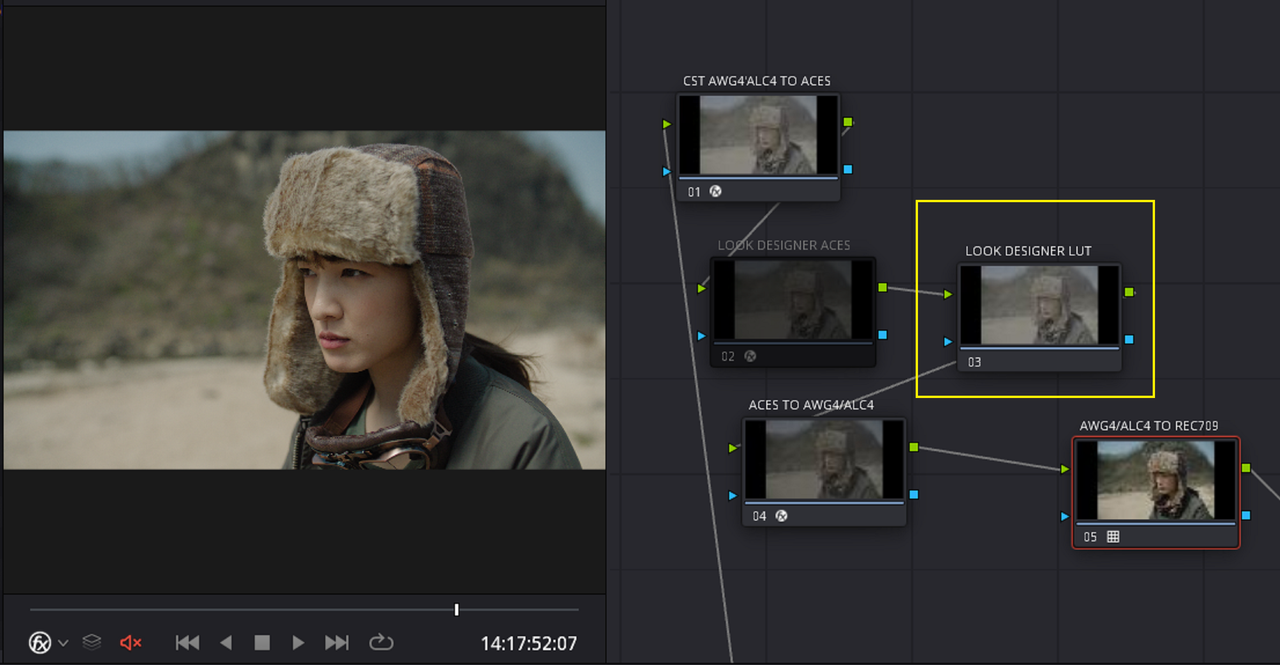
Task: Click the viewer scrubber playhead
Action: (x=457, y=609)
